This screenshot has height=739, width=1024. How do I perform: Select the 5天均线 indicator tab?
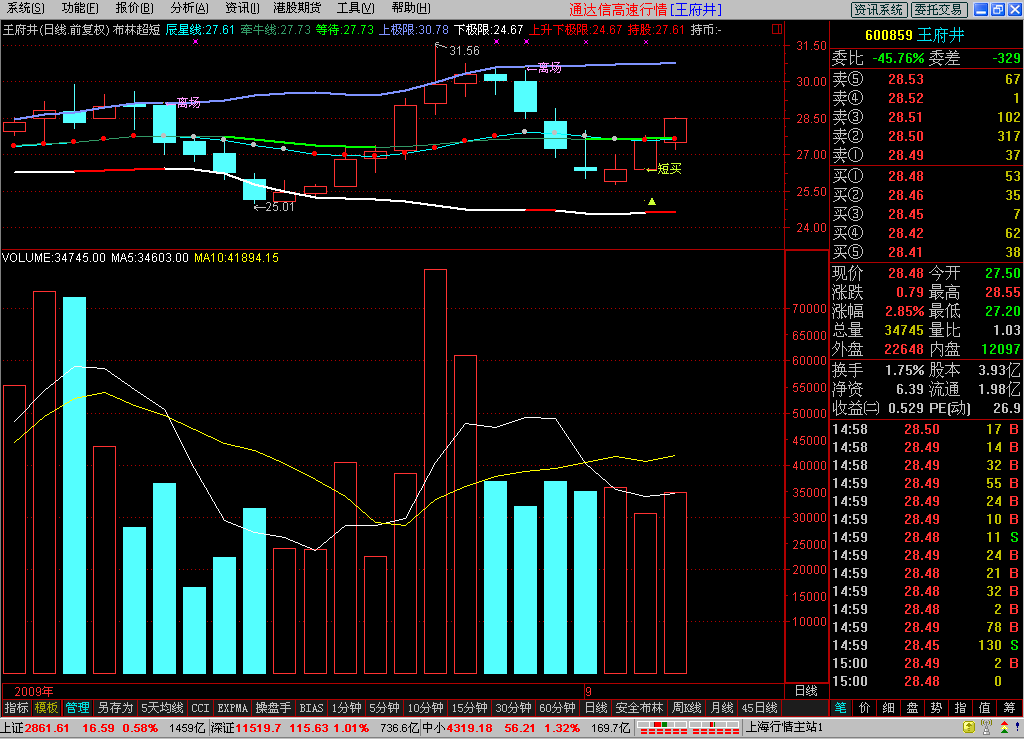163,708
